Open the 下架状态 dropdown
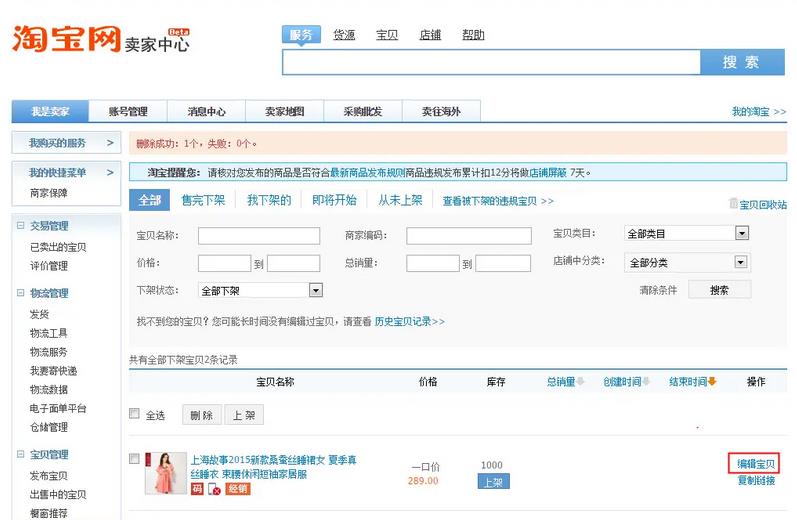Screen dimensions: 797x520 [x=315, y=290]
